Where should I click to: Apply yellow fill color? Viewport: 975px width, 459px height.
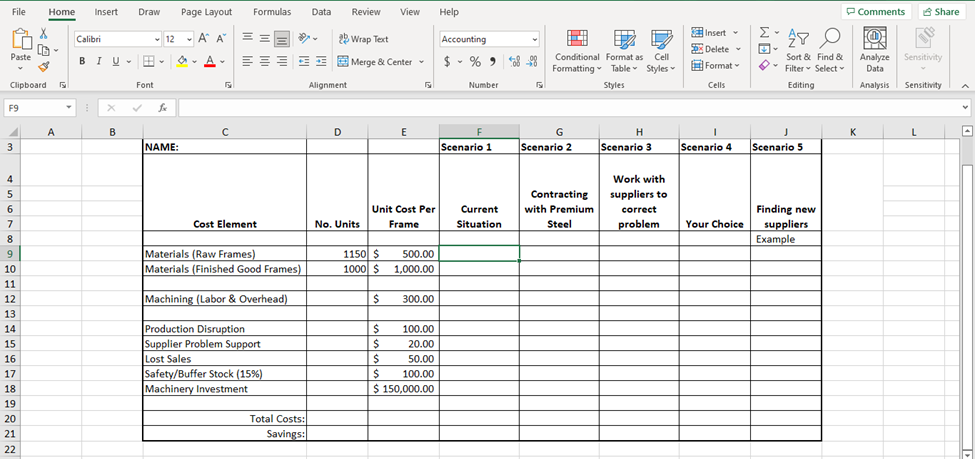tap(182, 62)
